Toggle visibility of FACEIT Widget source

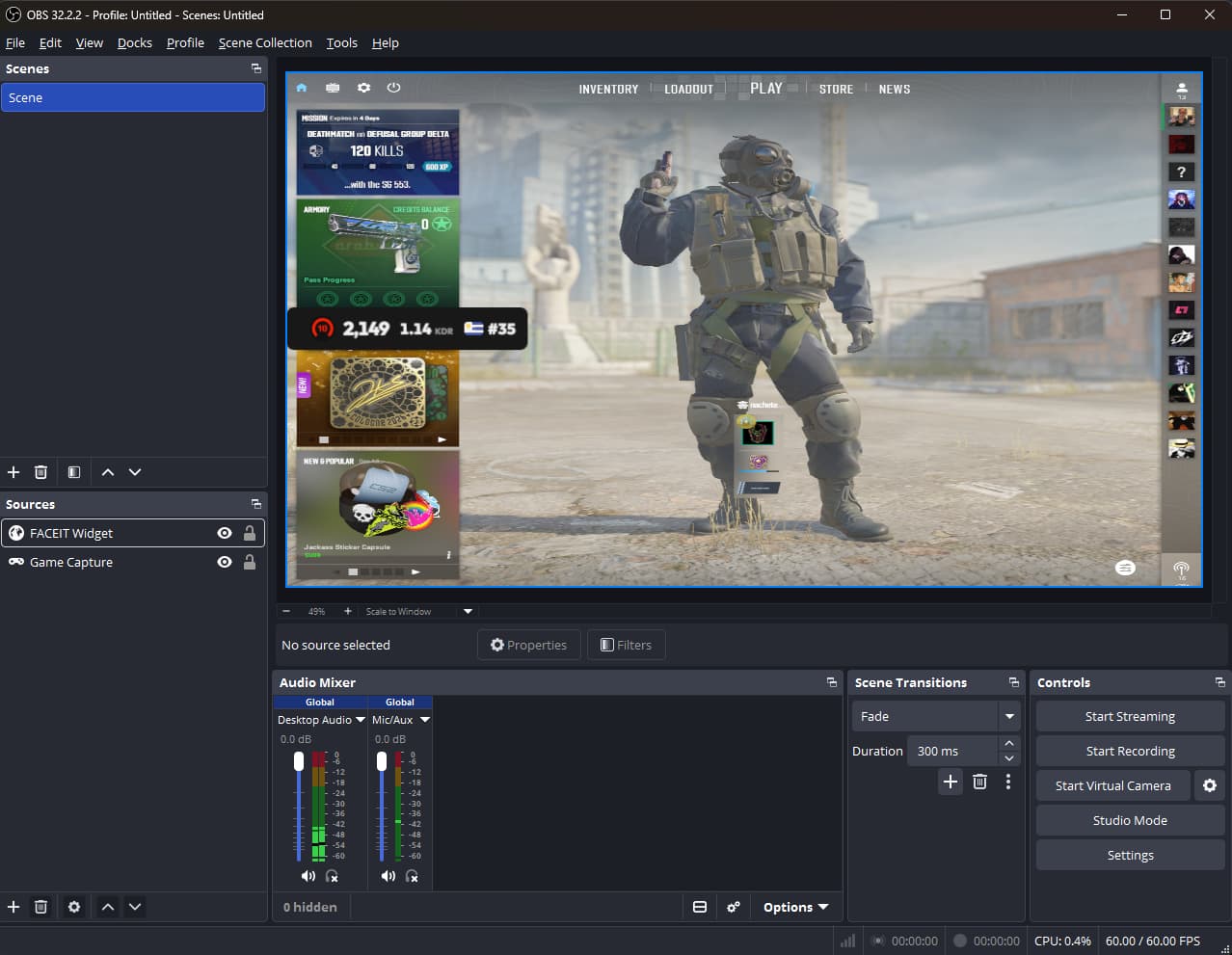coord(225,533)
